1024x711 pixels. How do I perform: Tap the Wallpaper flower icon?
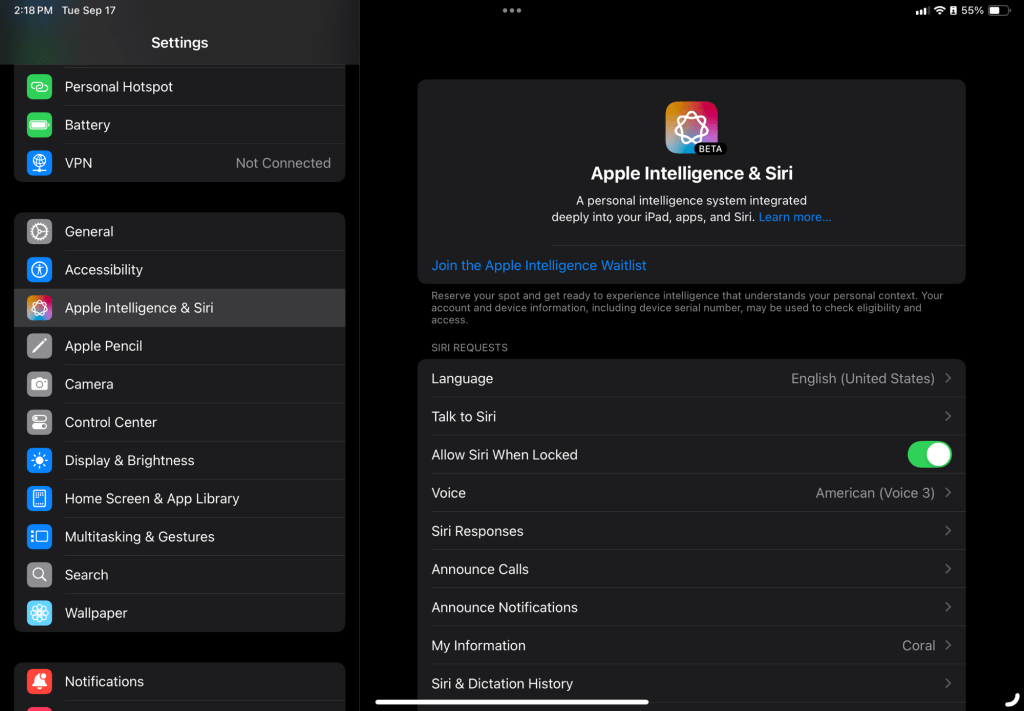click(x=39, y=613)
